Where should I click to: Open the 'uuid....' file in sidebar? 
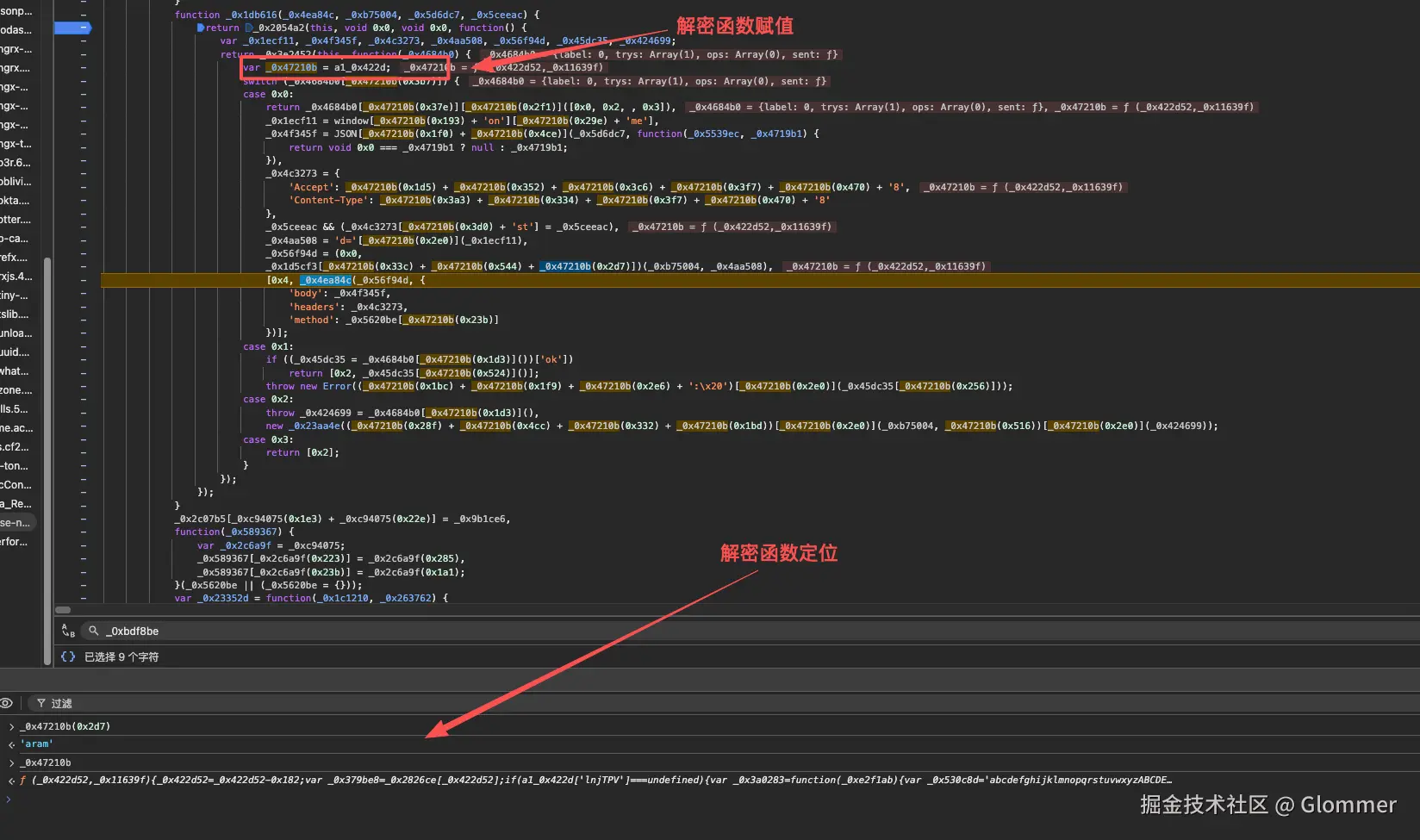point(16,352)
